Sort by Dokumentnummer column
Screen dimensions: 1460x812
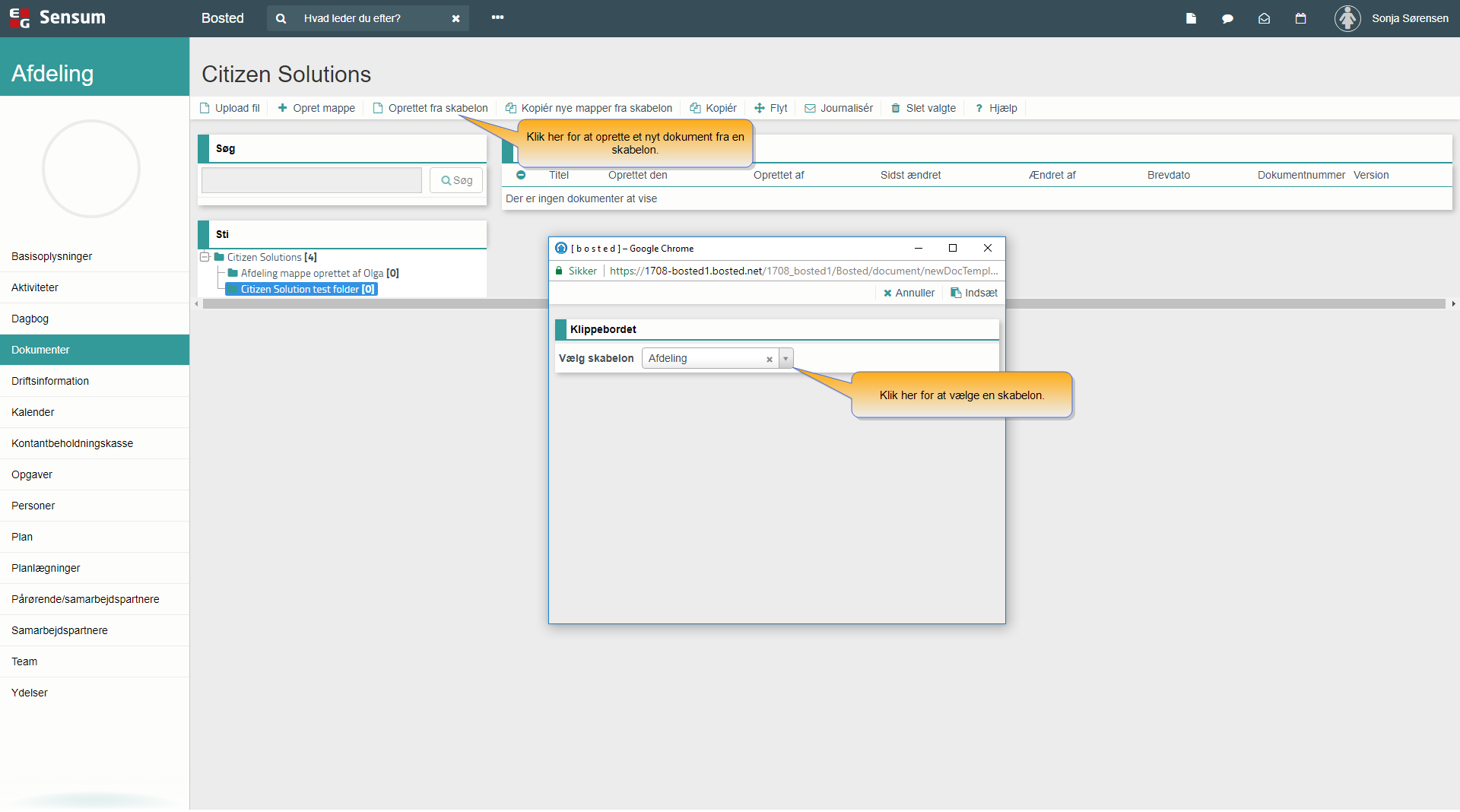tap(1301, 175)
